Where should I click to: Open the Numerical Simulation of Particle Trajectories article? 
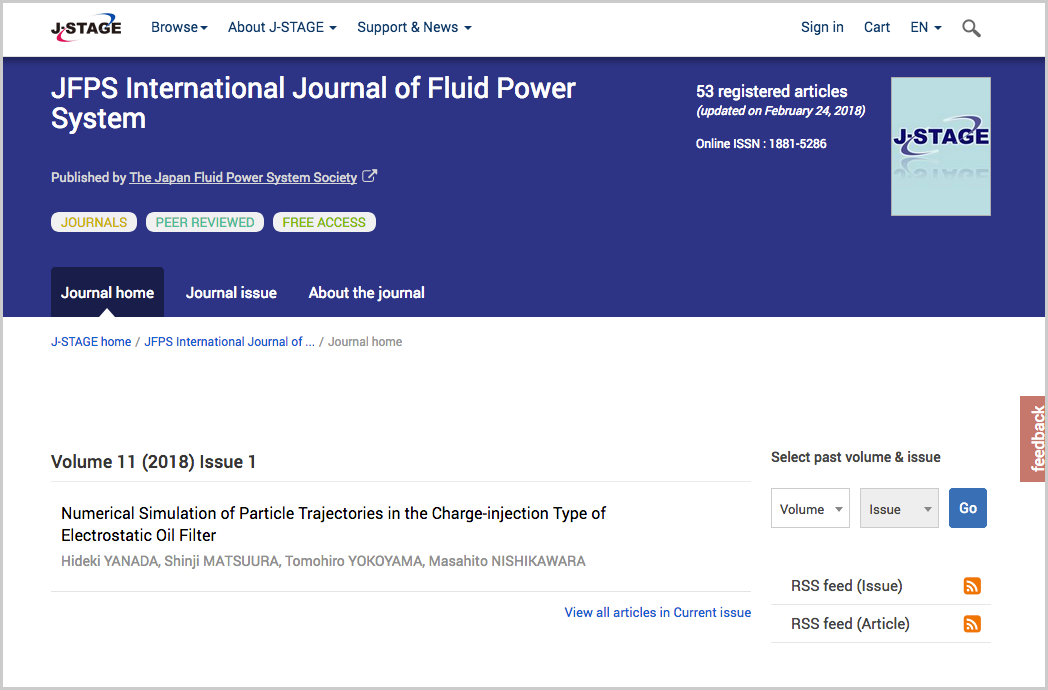(x=333, y=524)
